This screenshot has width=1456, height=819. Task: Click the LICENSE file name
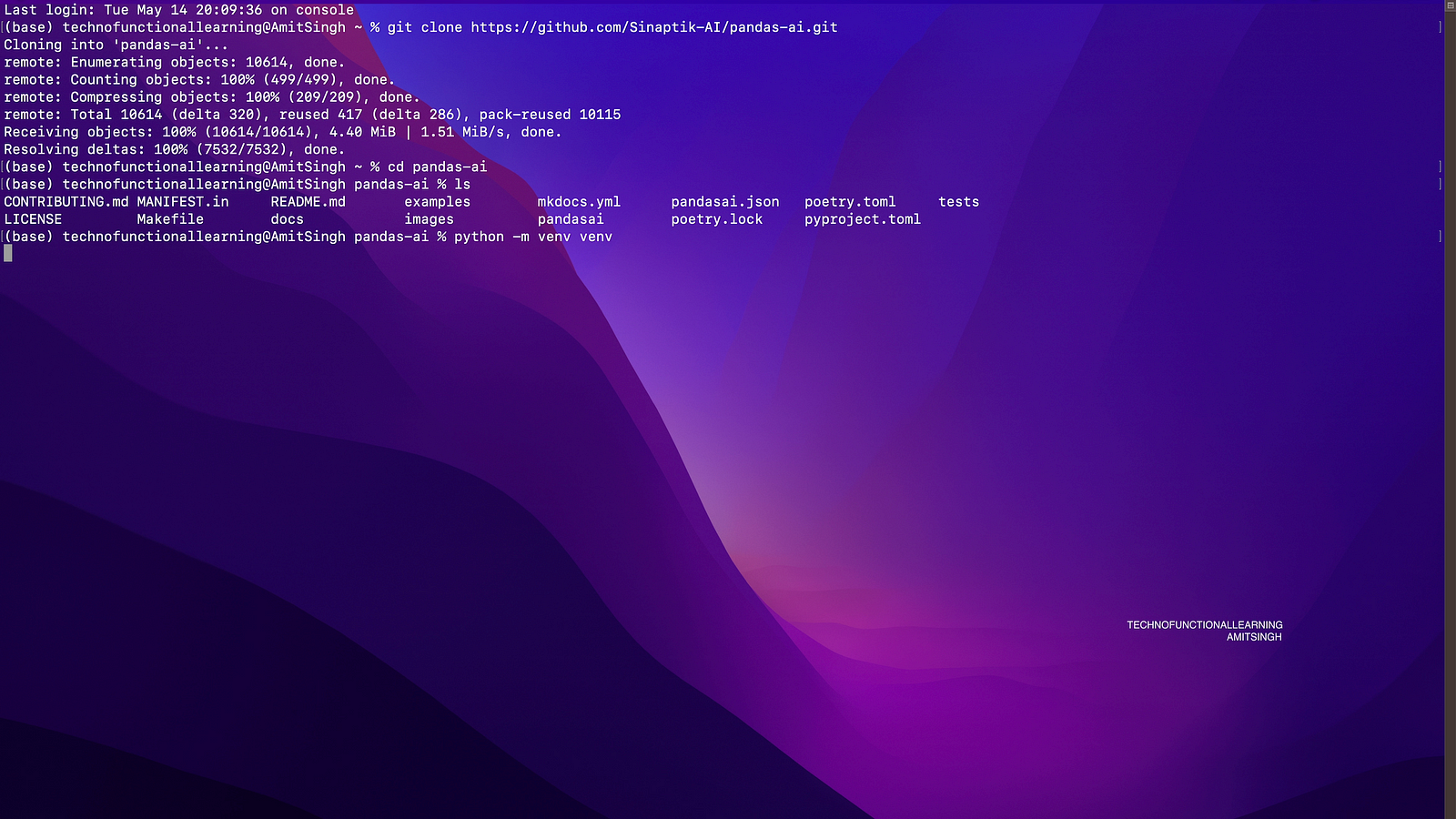click(x=33, y=219)
